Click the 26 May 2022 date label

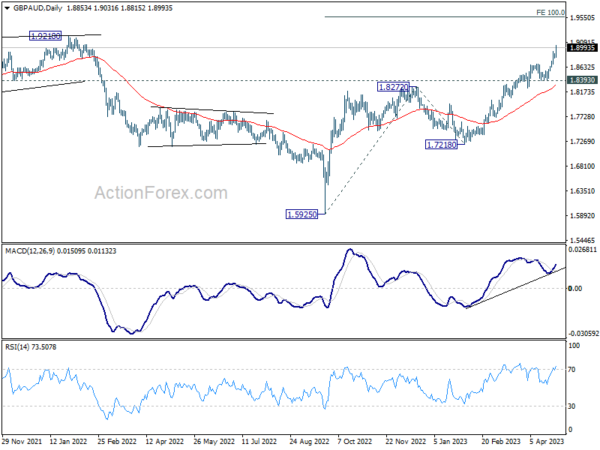pyautogui.click(x=214, y=441)
